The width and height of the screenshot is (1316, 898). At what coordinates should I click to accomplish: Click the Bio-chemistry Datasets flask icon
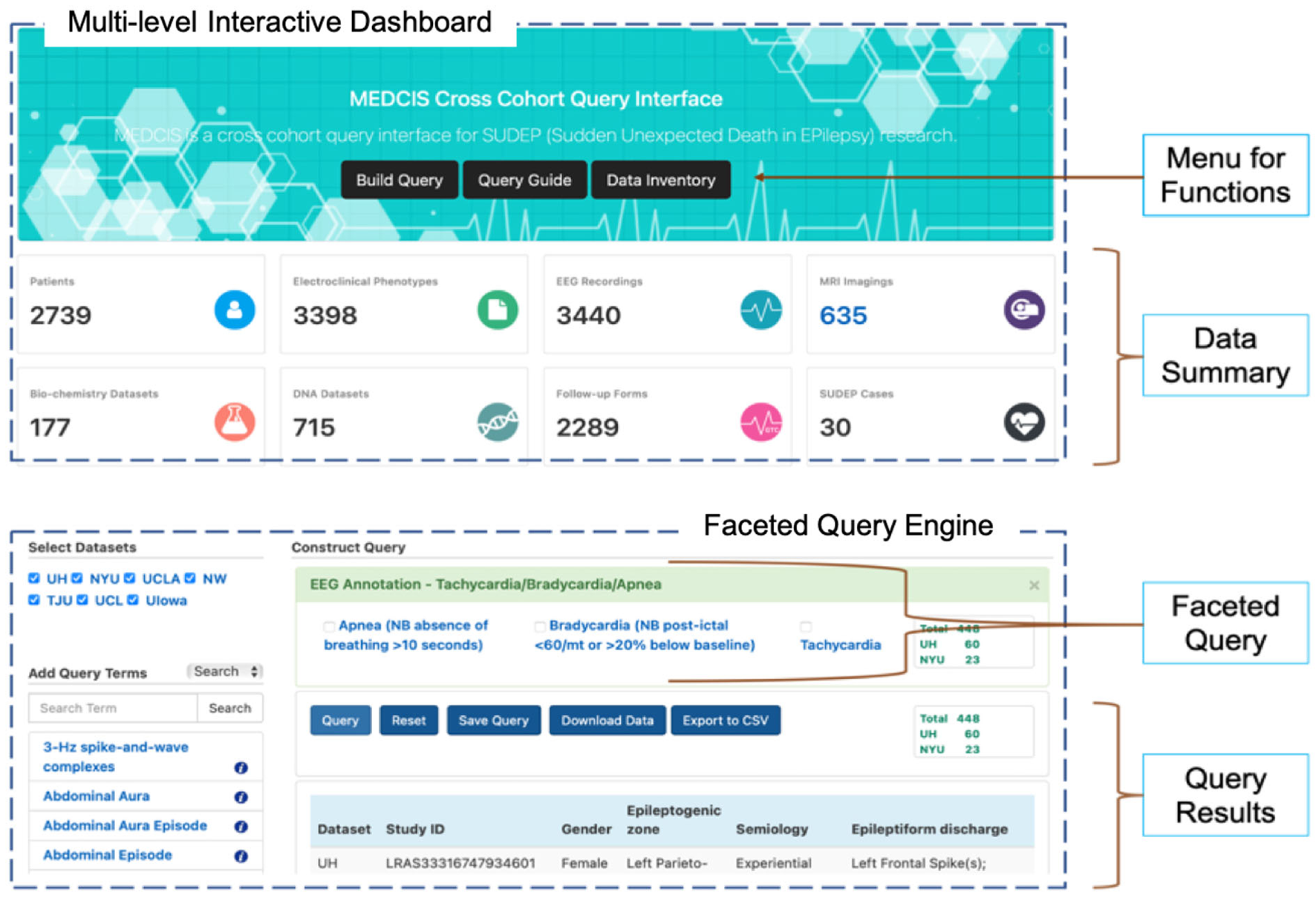pos(235,422)
